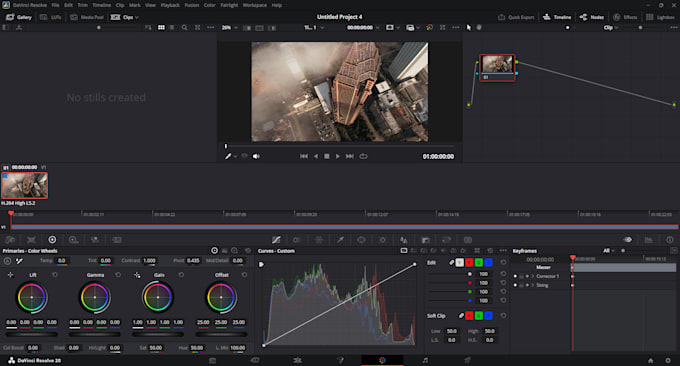680x366 pixels.
Task: Select the clip 01 thumbnail
Action: [x=25, y=185]
